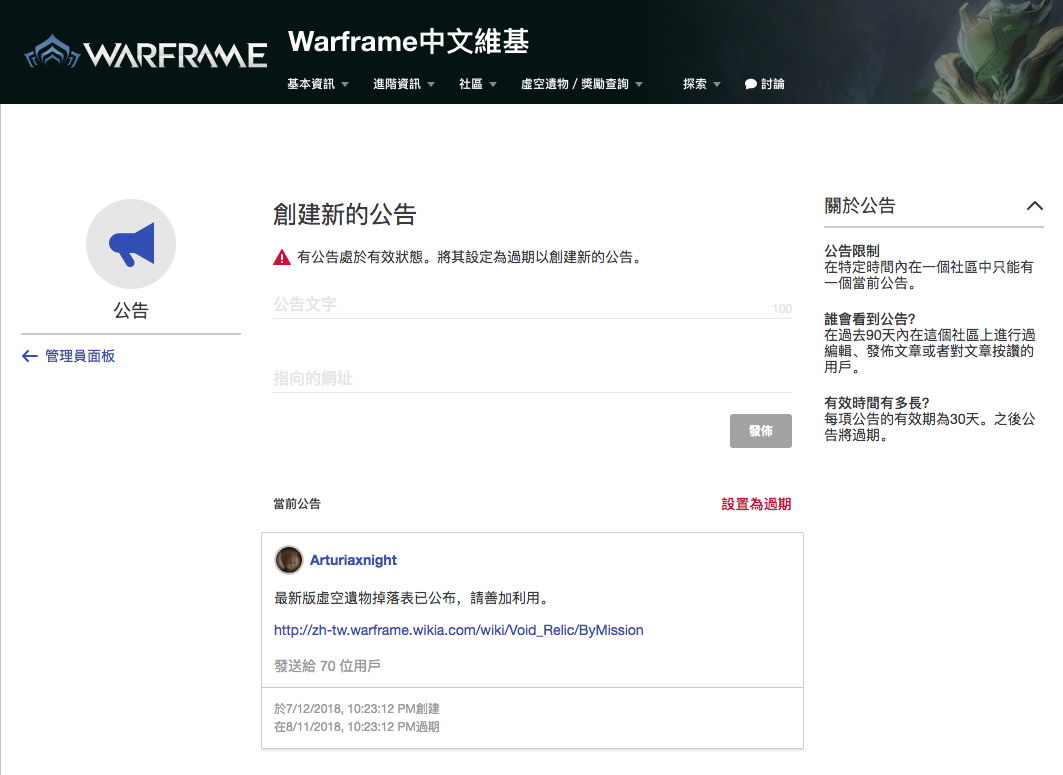Click the 公告文字 input field
The image size is (1063, 775).
[532, 305]
